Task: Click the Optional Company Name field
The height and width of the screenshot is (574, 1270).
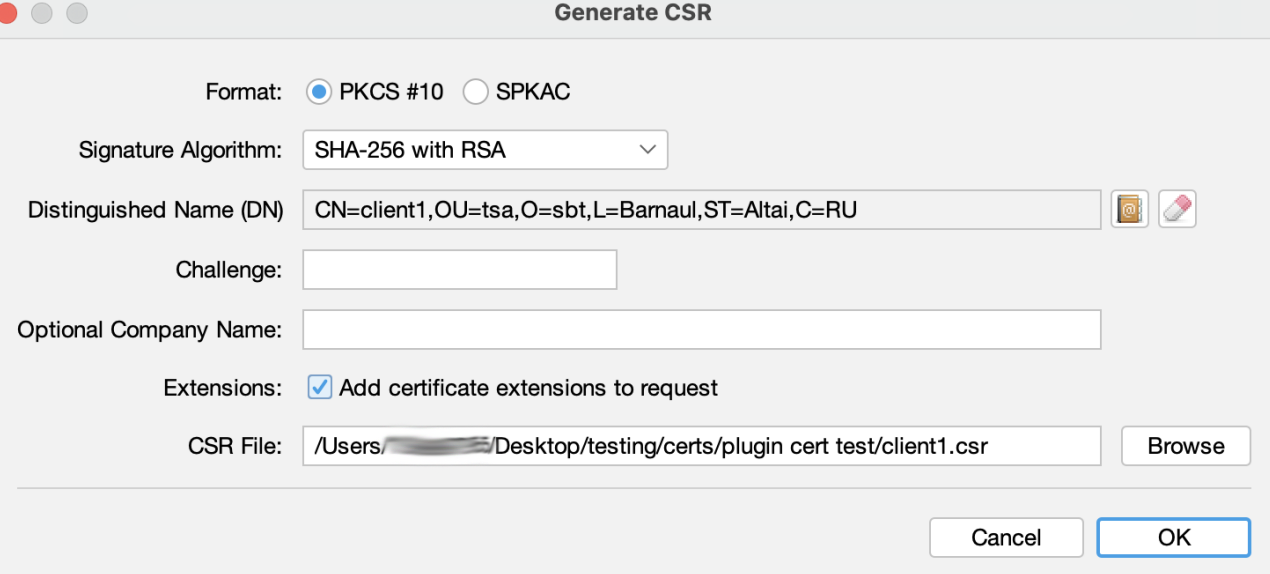Action: point(701,329)
